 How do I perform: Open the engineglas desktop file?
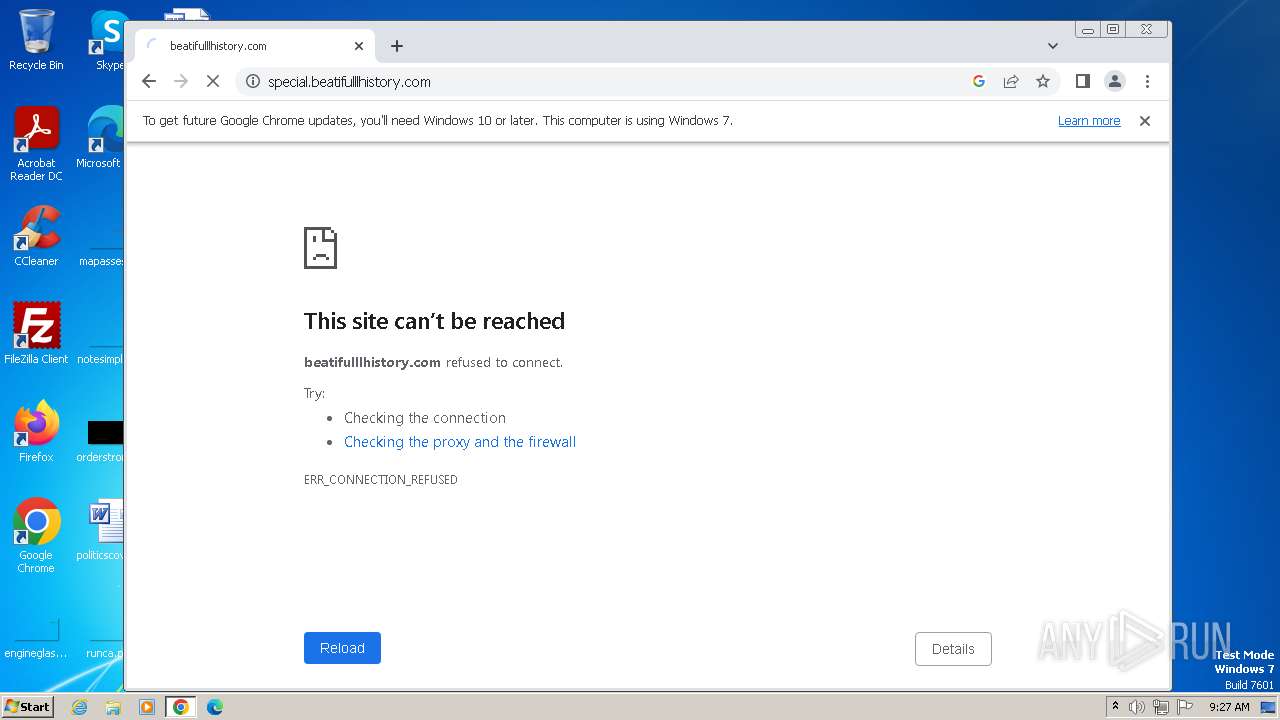(x=36, y=638)
